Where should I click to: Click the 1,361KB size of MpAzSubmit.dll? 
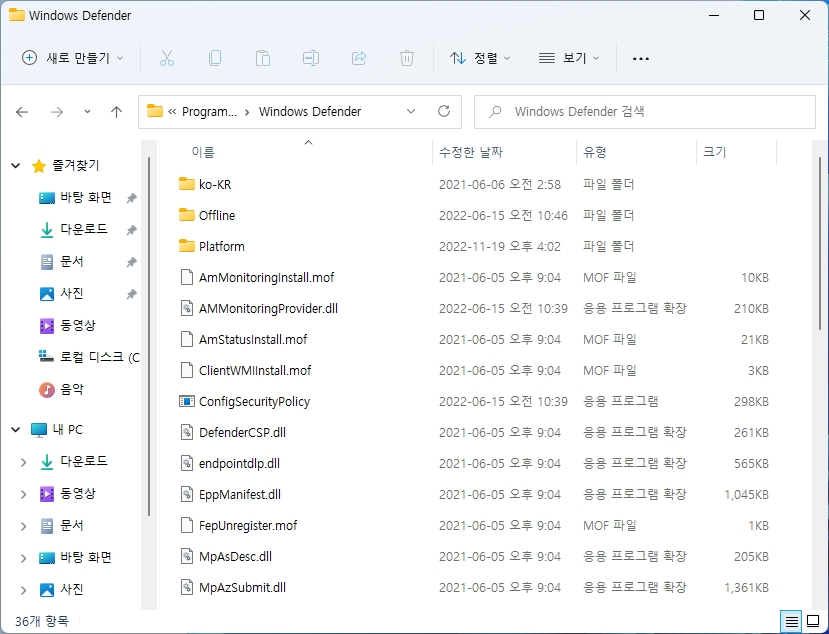pyautogui.click(x=747, y=587)
